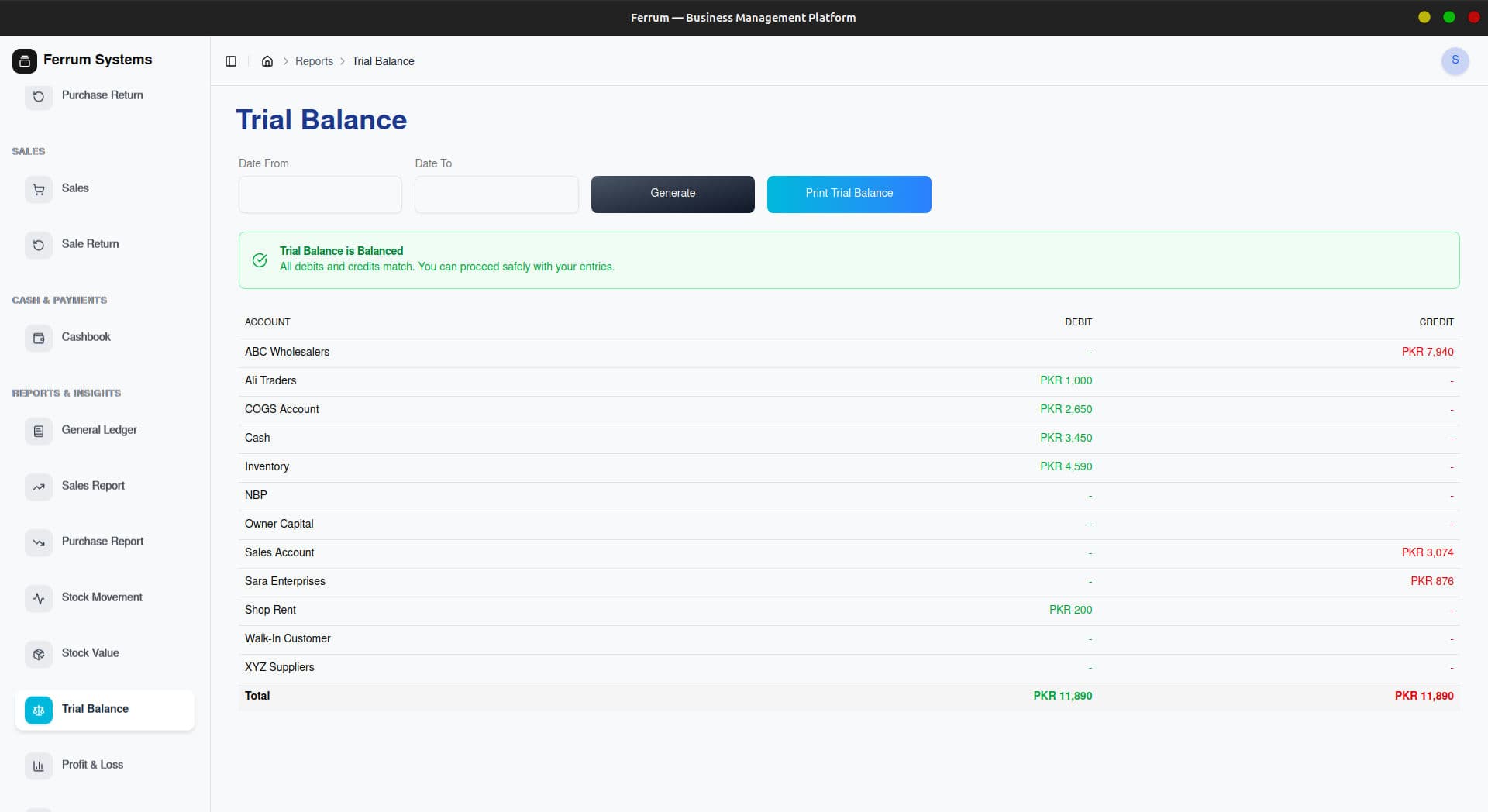Open Profit & Loss report
The image size is (1488, 812).
[x=105, y=766]
